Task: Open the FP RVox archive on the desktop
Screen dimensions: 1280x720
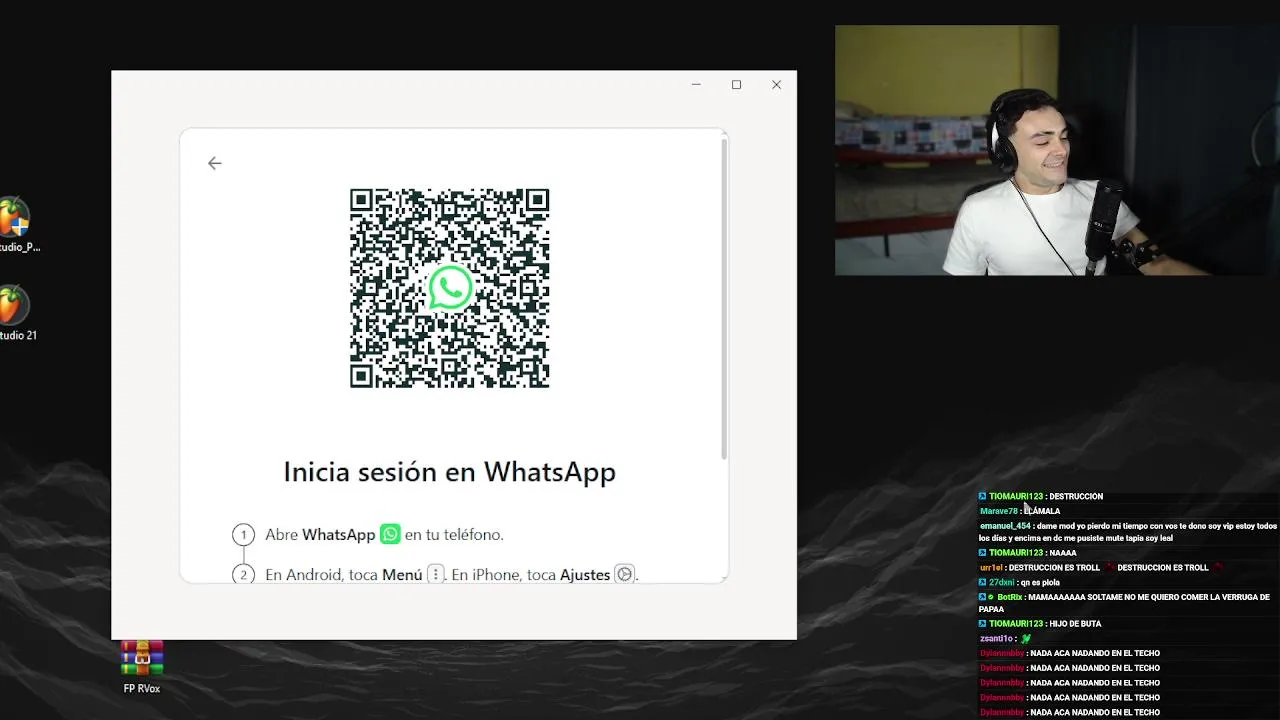Action: 142,667
